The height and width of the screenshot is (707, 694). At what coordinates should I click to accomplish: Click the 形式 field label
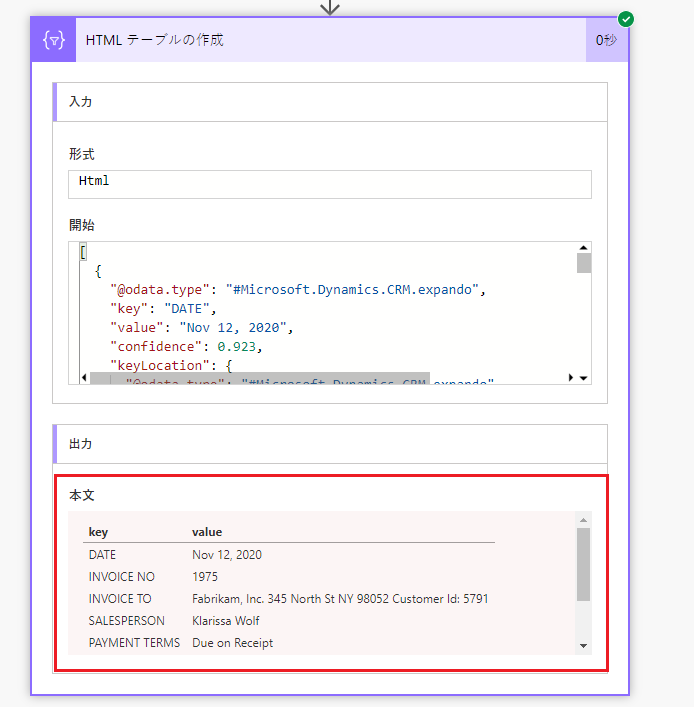click(82, 155)
